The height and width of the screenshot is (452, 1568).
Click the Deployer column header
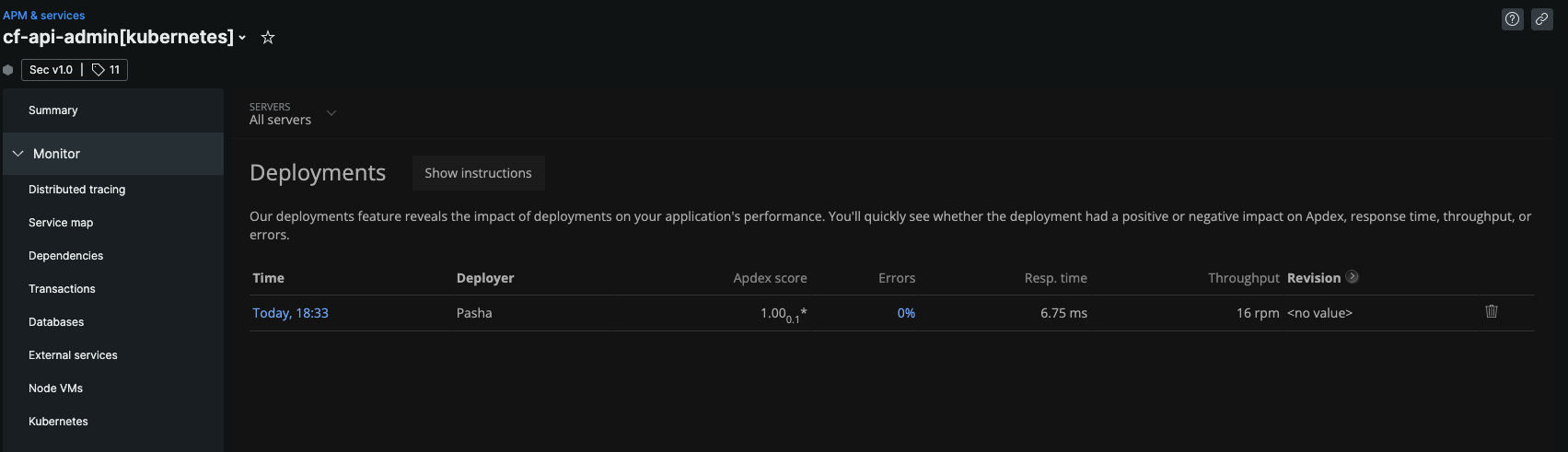click(x=485, y=278)
